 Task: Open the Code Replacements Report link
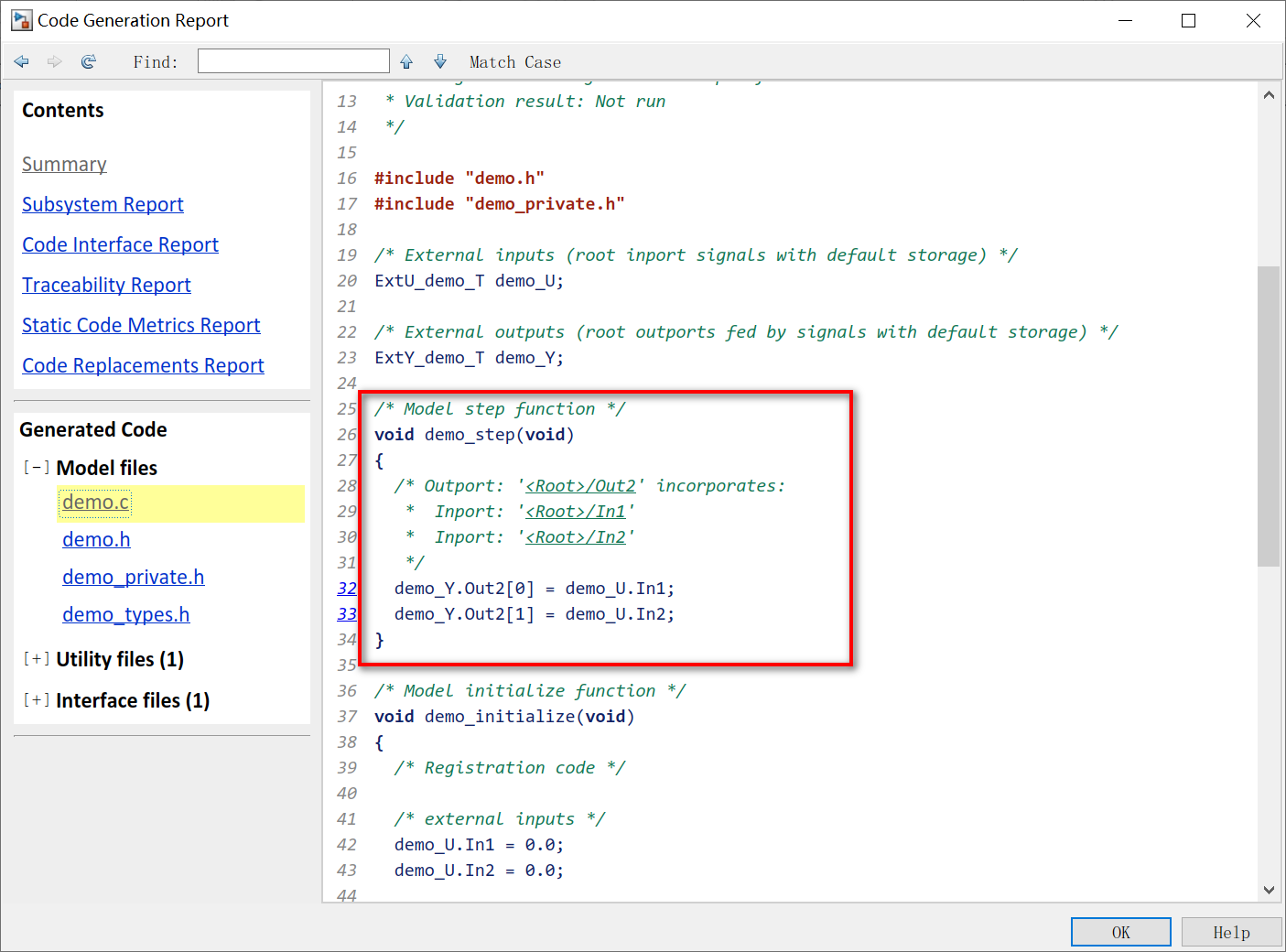143,366
